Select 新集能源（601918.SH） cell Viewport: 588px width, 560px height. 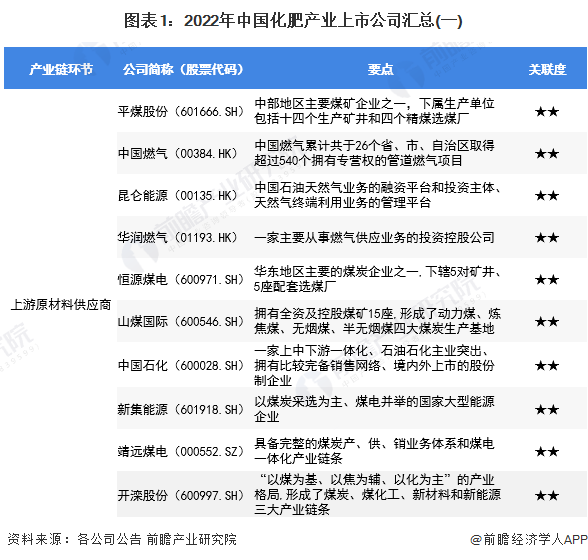[x=181, y=409]
